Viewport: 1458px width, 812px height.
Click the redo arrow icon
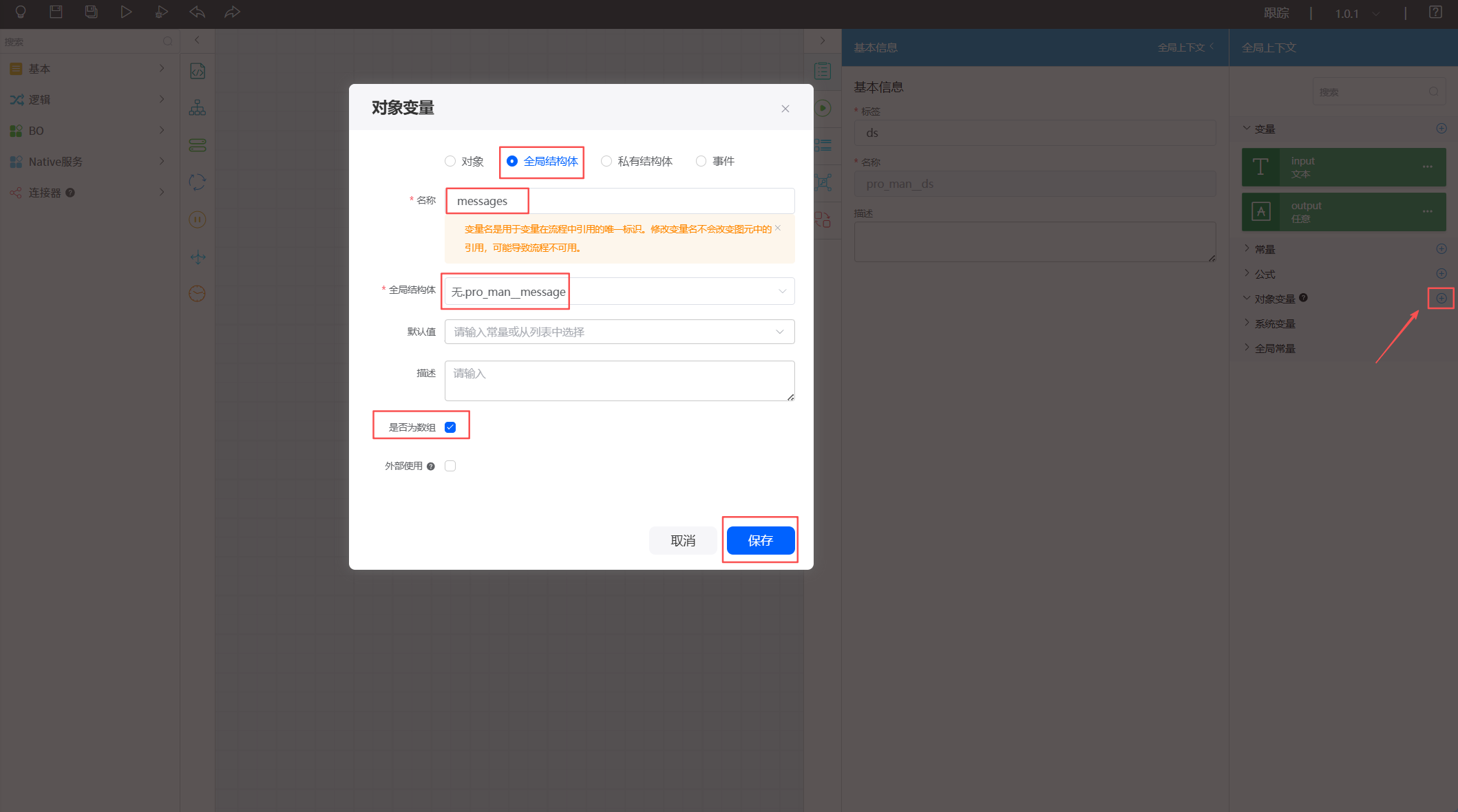tap(232, 12)
